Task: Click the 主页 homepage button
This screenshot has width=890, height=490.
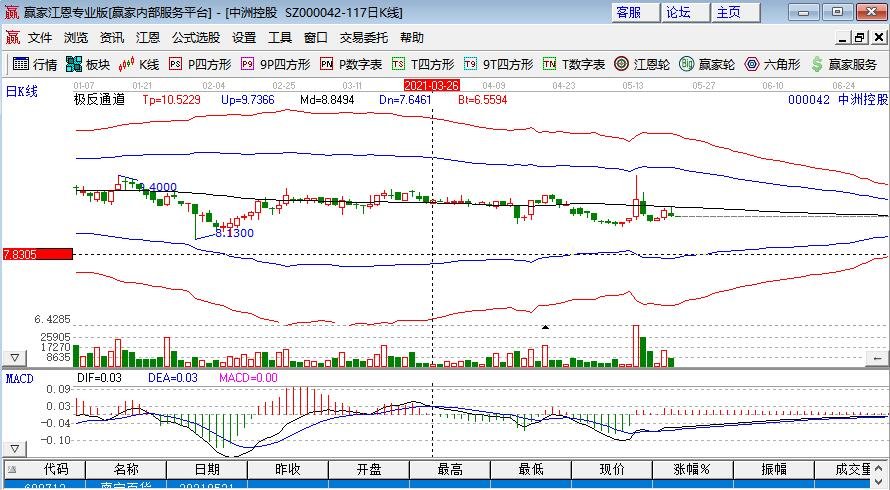Action: (x=736, y=12)
